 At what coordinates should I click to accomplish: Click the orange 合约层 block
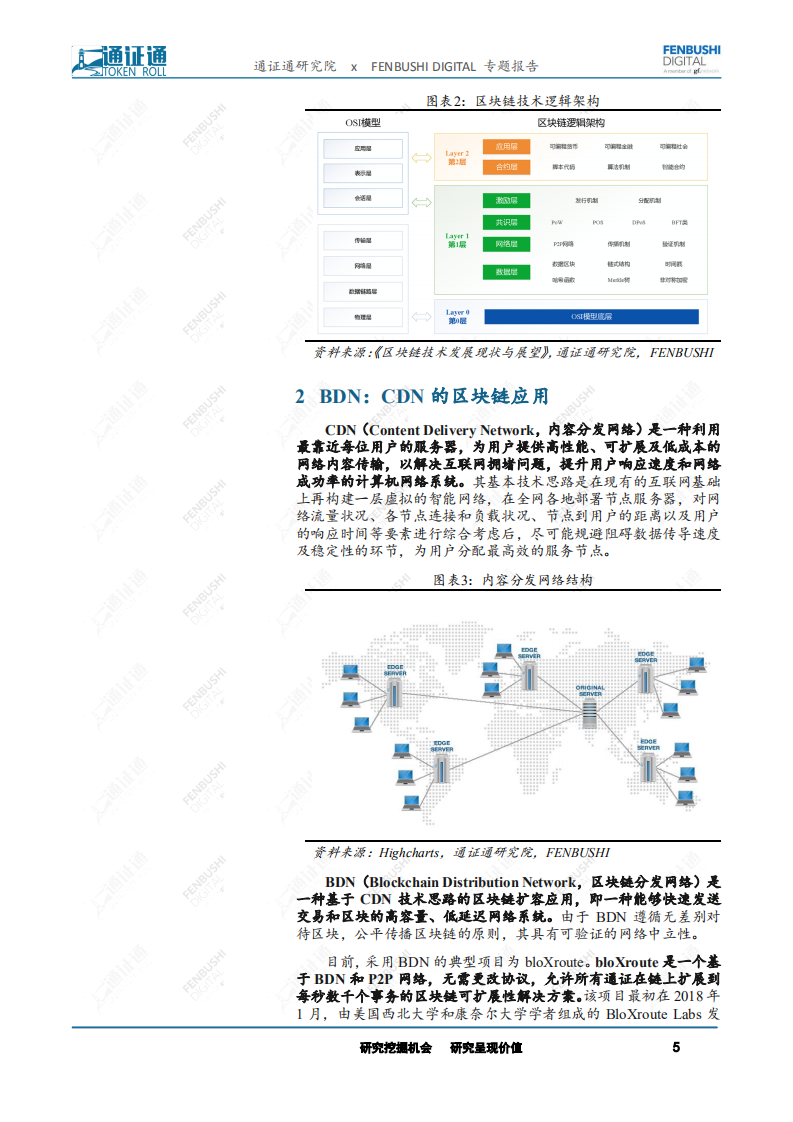point(506,167)
